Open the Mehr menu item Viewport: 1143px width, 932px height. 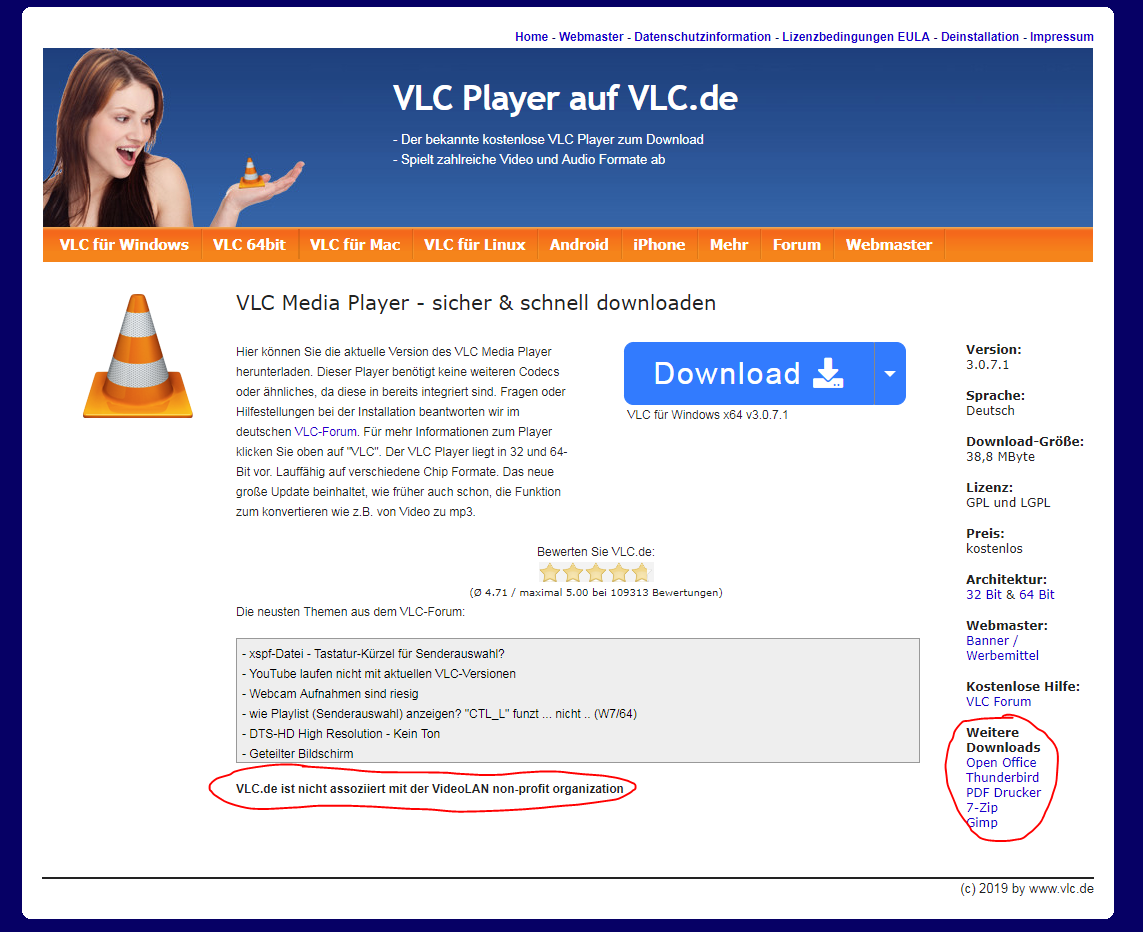coord(729,245)
